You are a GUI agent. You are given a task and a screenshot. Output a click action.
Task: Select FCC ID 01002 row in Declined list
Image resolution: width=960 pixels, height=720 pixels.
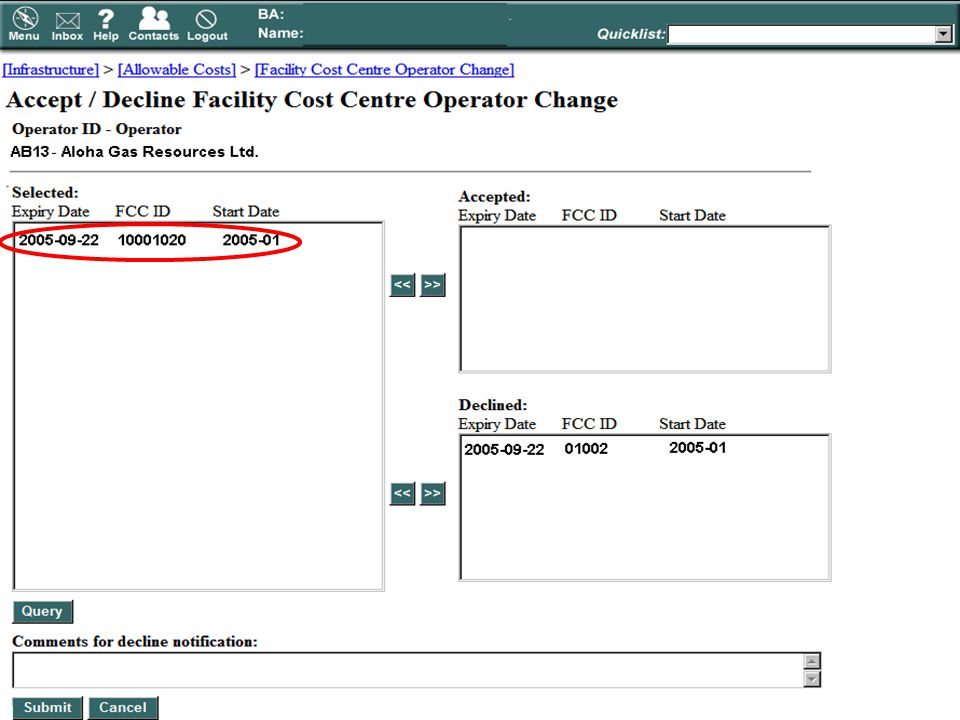595,449
